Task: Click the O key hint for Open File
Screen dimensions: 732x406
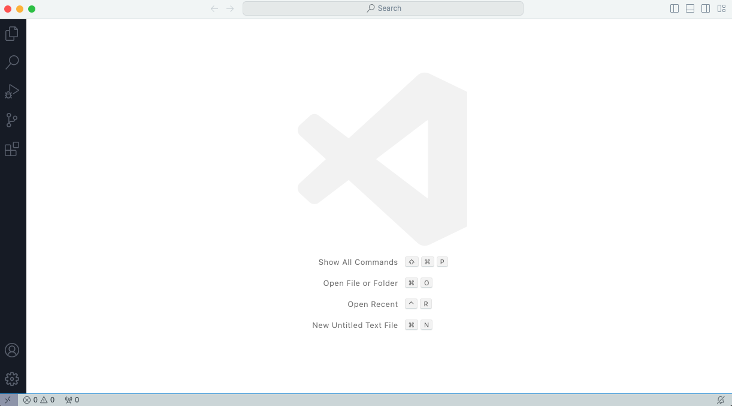Action: (x=426, y=283)
